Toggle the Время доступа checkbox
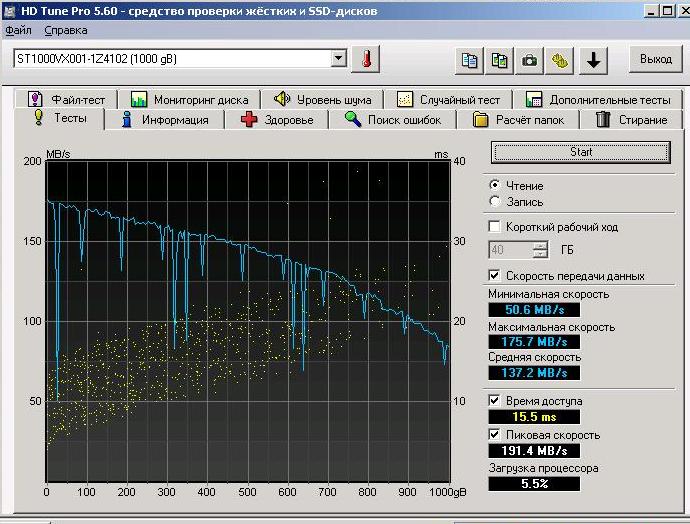Image resolution: width=690 pixels, height=524 pixels. tap(495, 400)
